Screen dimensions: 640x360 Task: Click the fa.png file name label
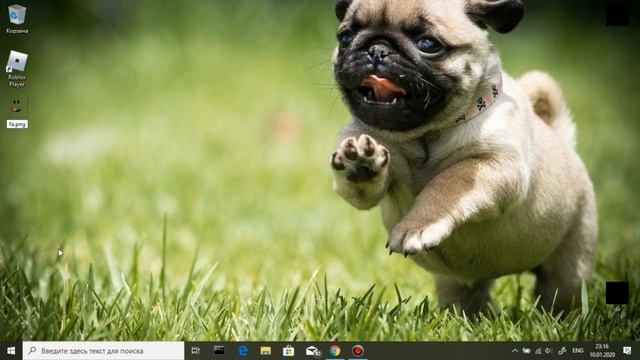tap(17, 124)
